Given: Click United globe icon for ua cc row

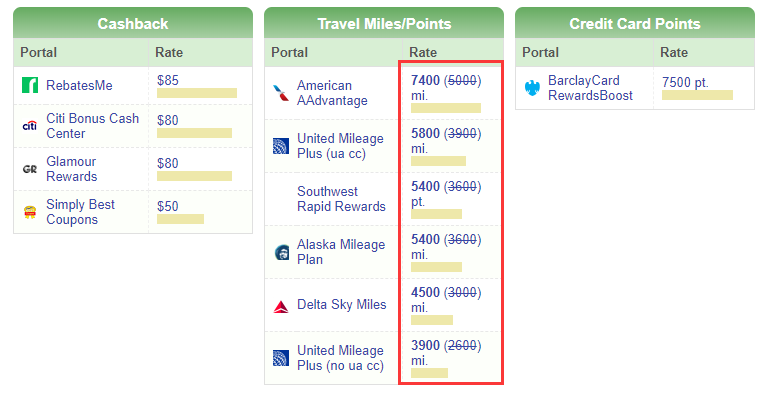Looking at the screenshot, I should (281, 146).
